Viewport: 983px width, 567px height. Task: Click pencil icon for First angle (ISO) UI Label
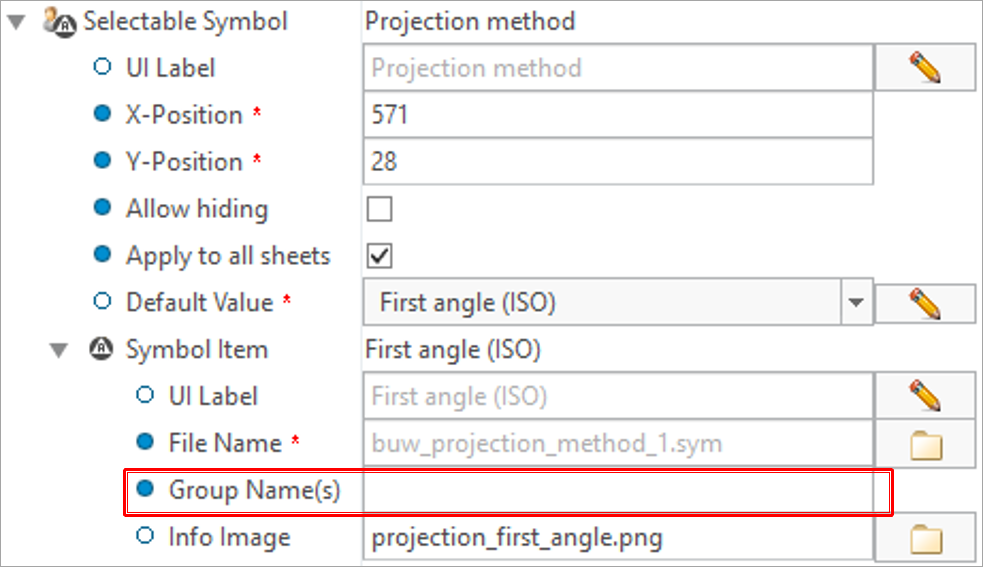click(925, 396)
